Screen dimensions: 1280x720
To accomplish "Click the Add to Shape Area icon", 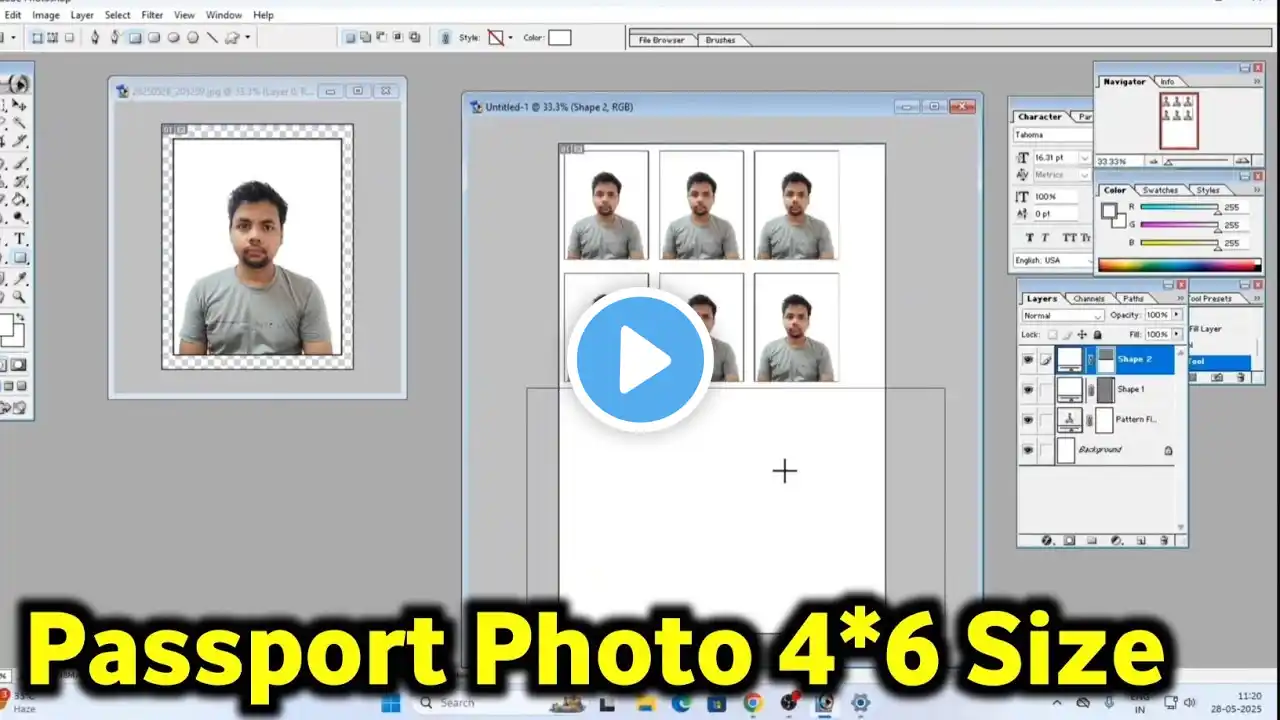I will point(366,38).
